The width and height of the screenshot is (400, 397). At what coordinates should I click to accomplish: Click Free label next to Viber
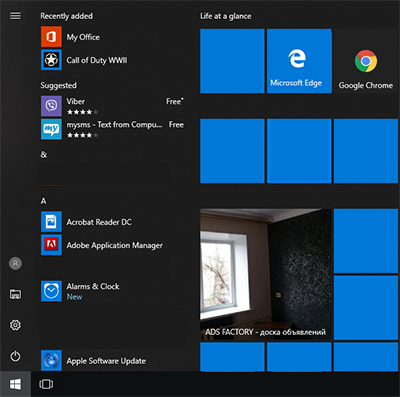coord(175,101)
